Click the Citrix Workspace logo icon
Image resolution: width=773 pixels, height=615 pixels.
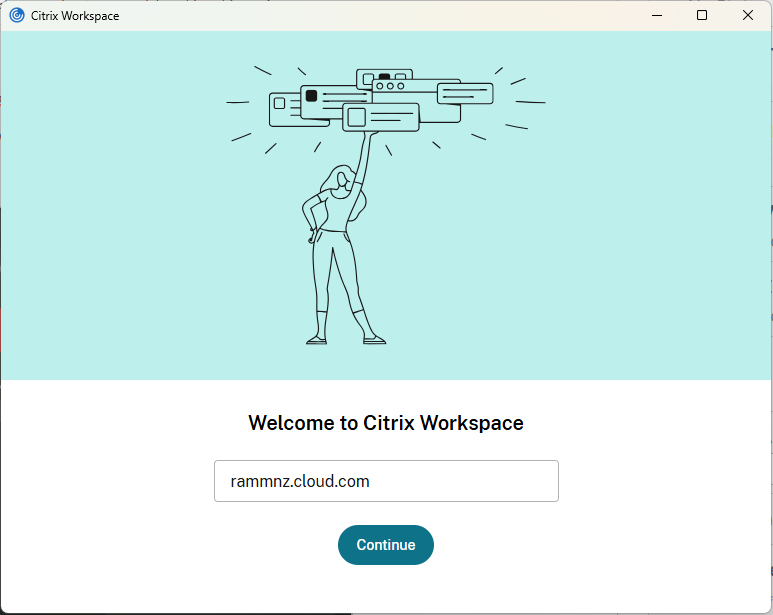tap(17, 16)
